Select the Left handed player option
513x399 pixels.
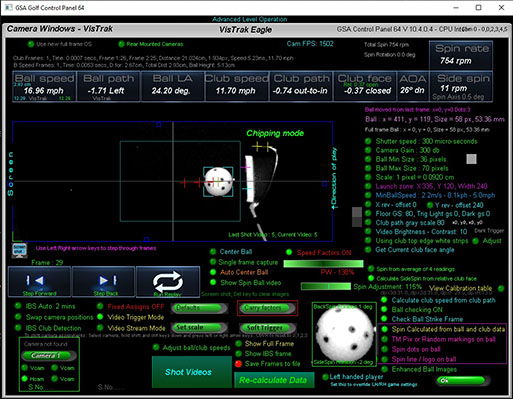click(326, 377)
